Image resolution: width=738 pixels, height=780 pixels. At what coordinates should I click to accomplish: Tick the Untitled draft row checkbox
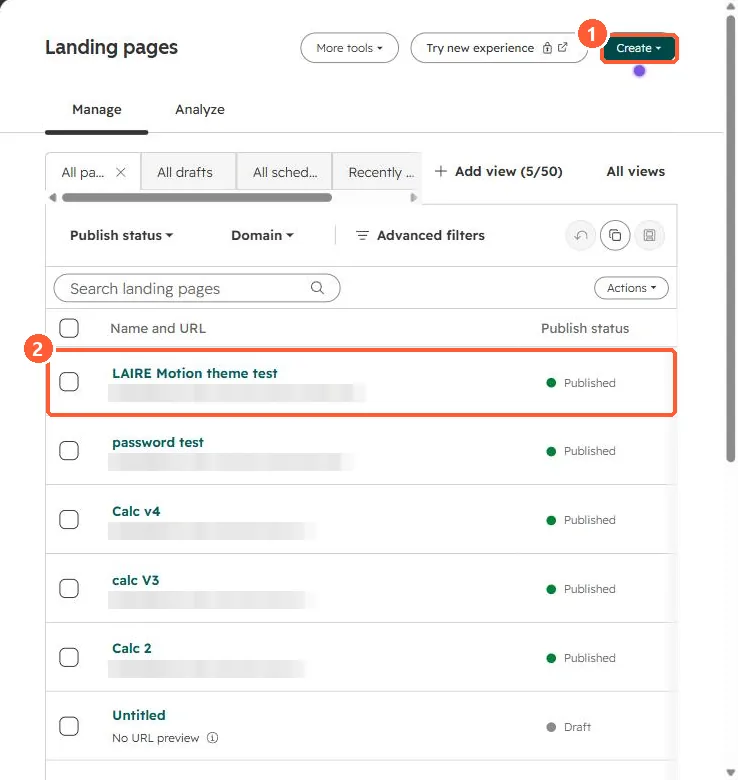[69, 726]
